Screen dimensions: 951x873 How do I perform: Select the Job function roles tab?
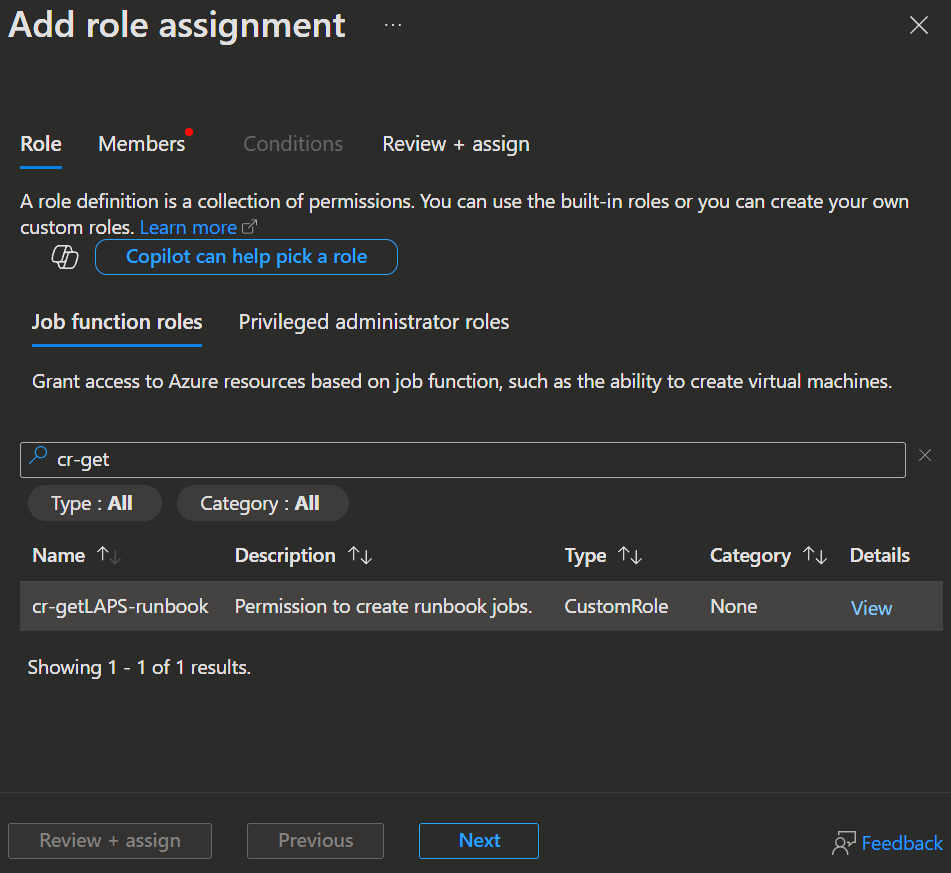[x=117, y=322]
